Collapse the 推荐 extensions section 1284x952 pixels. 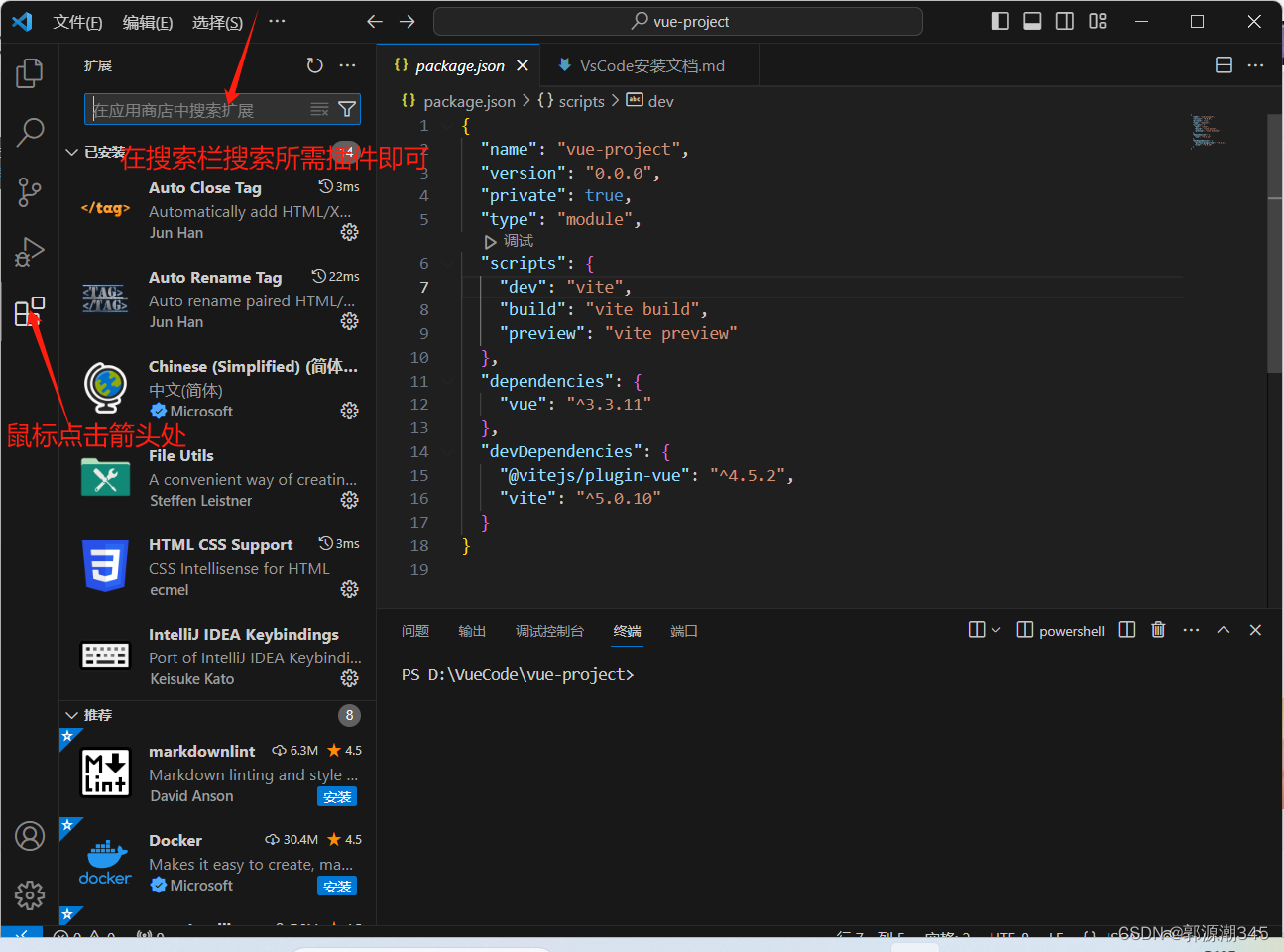coord(70,715)
